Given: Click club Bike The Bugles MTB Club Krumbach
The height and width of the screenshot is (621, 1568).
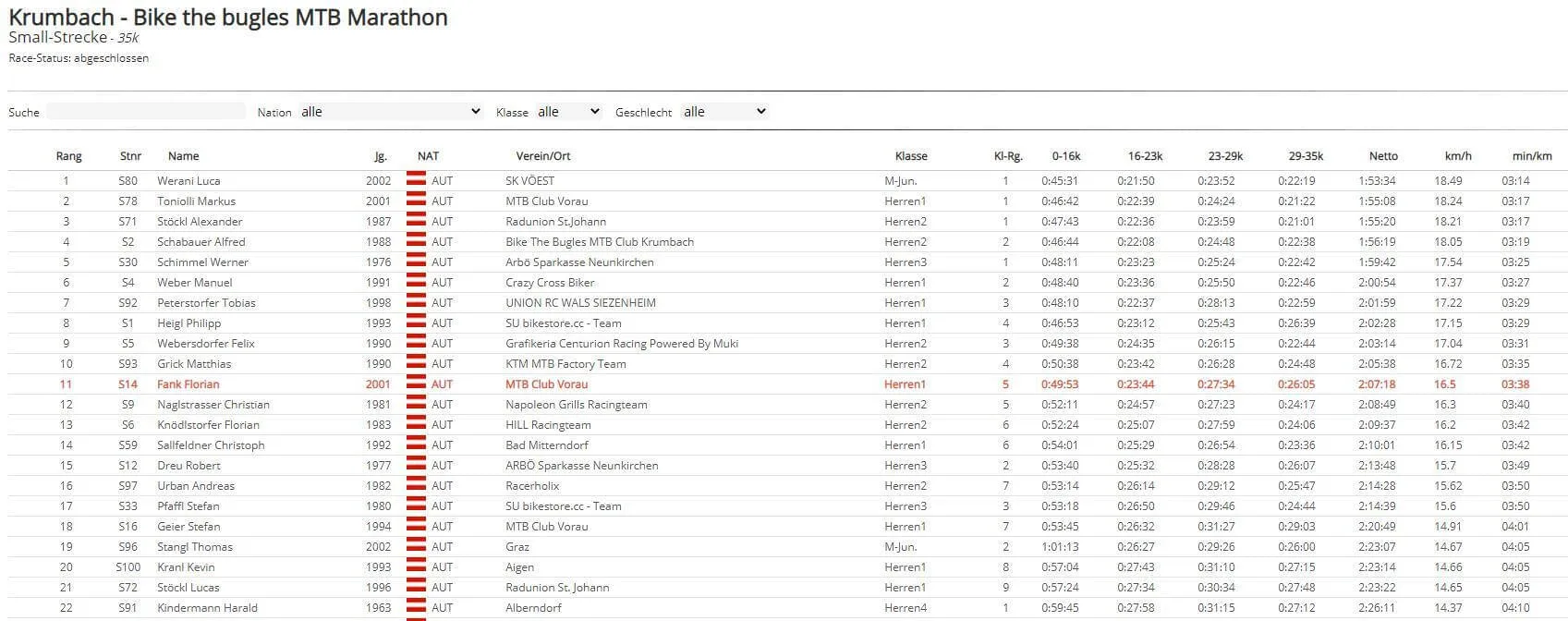Looking at the screenshot, I should pos(600,242).
